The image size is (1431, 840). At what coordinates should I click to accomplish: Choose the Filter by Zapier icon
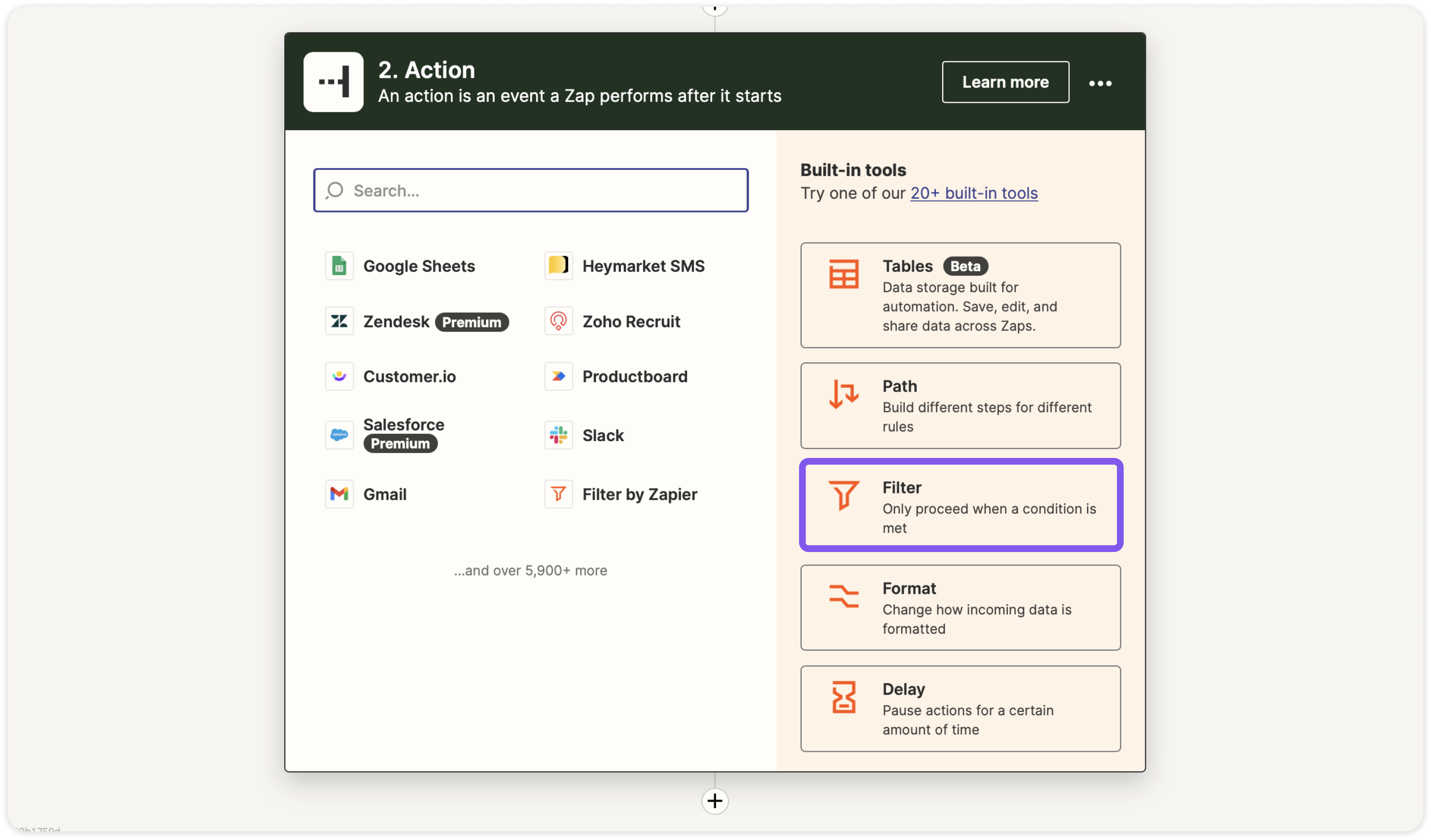[558, 494]
